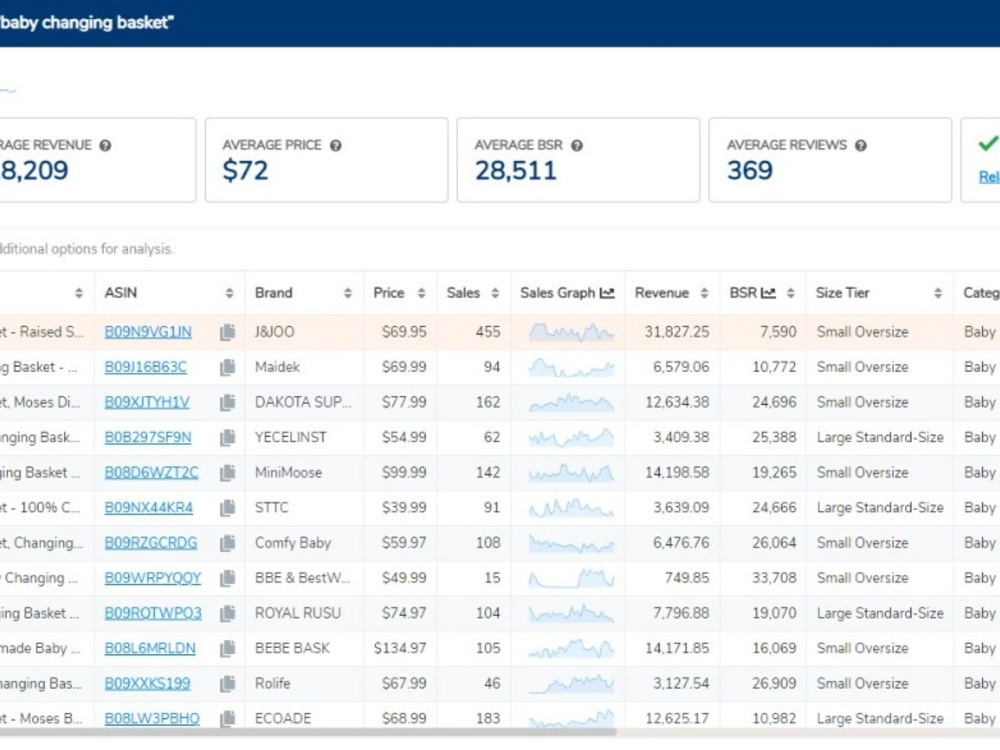The height and width of the screenshot is (750, 1000).
Task: Copy ASIN B09RZGCRDG with its clipboard icon
Action: [x=228, y=543]
